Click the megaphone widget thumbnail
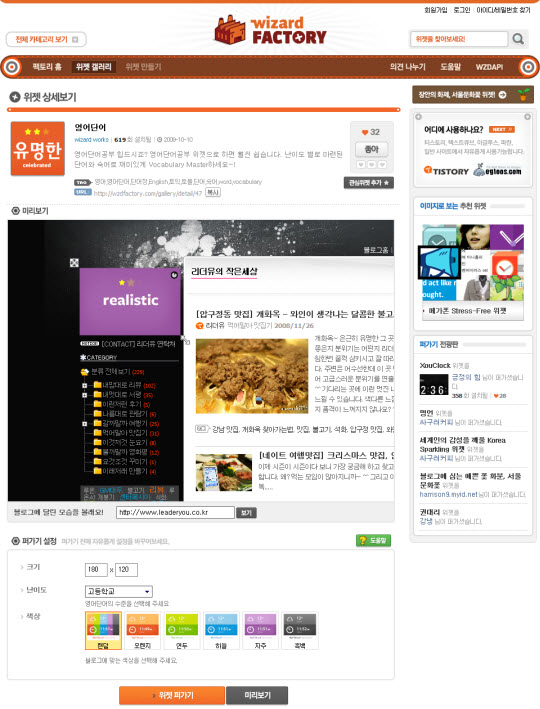Viewport: 540px width, 709px height. point(439,262)
